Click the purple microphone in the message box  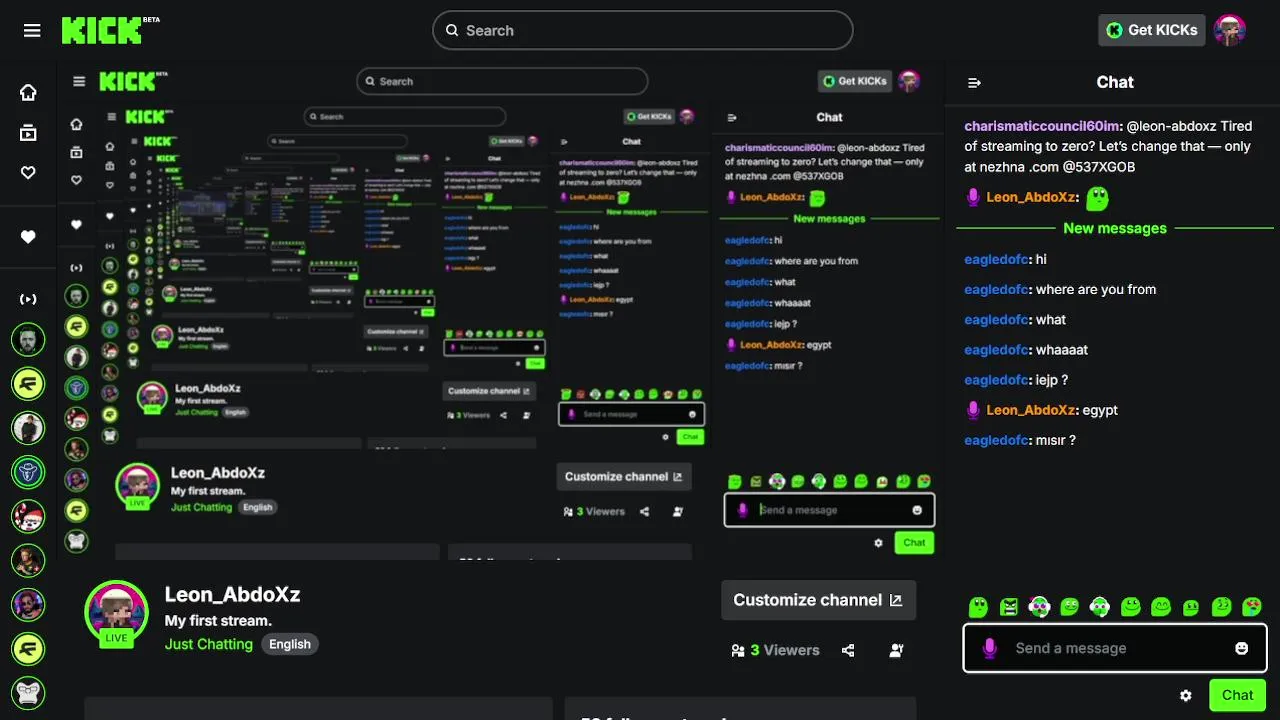[989, 648]
